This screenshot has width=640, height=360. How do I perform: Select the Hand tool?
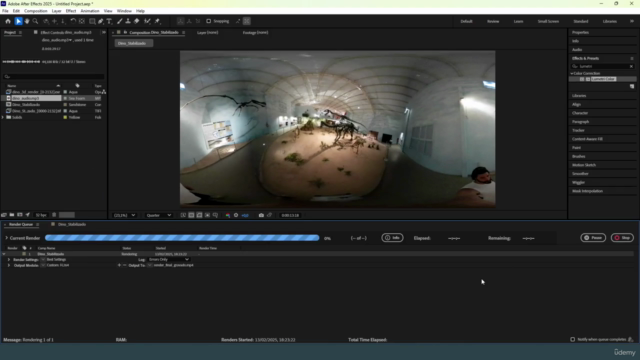pos(27,21)
